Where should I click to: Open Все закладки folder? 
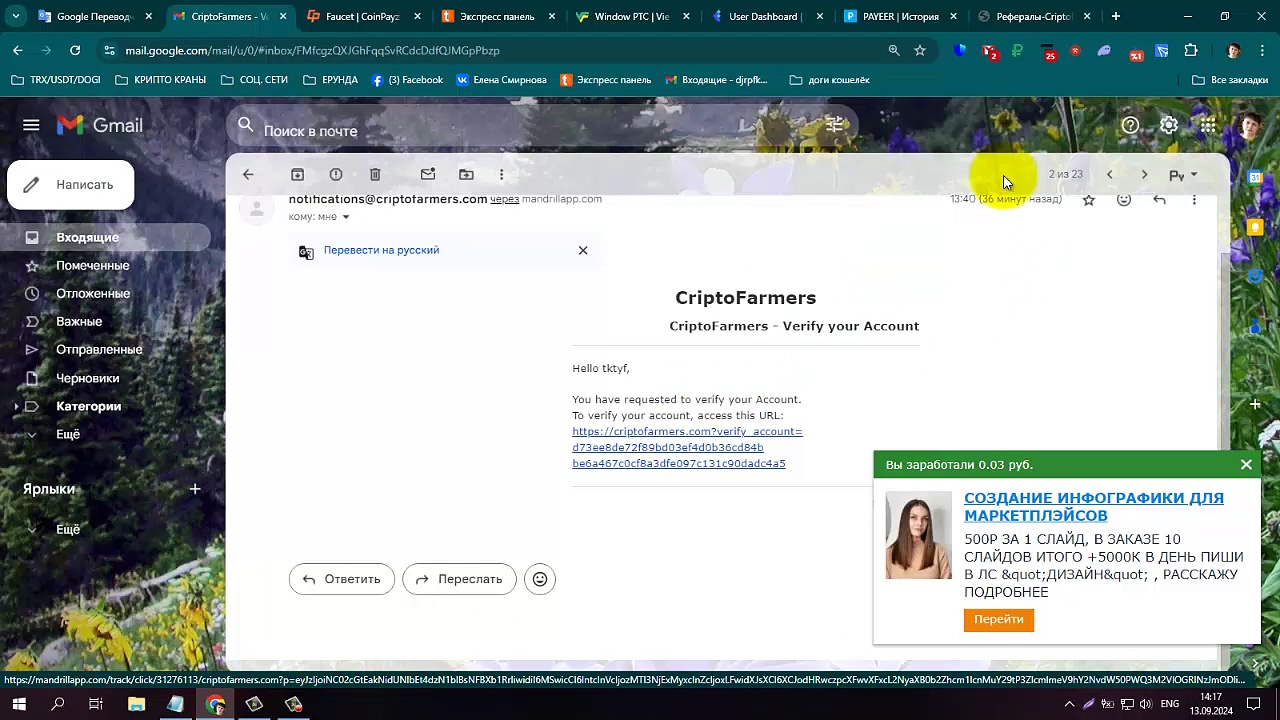click(x=1230, y=80)
